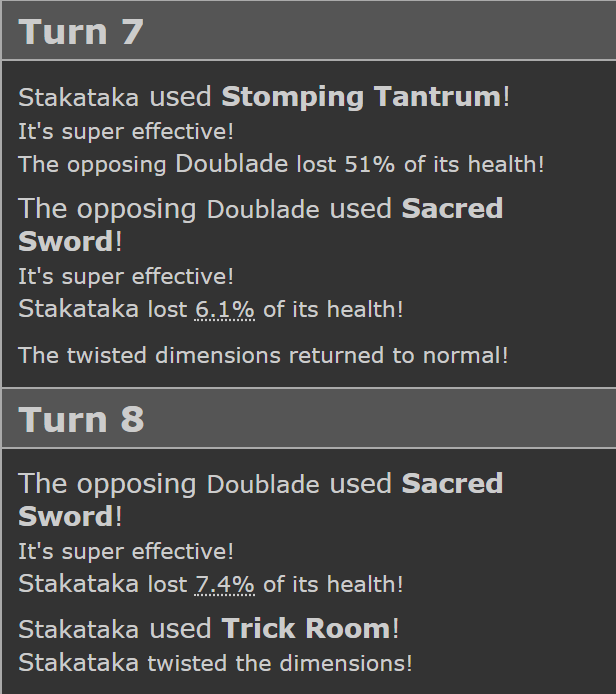Click 'Stakataka twisted the dimensions' message
Screen dimensions: 616x694
tap(216, 663)
